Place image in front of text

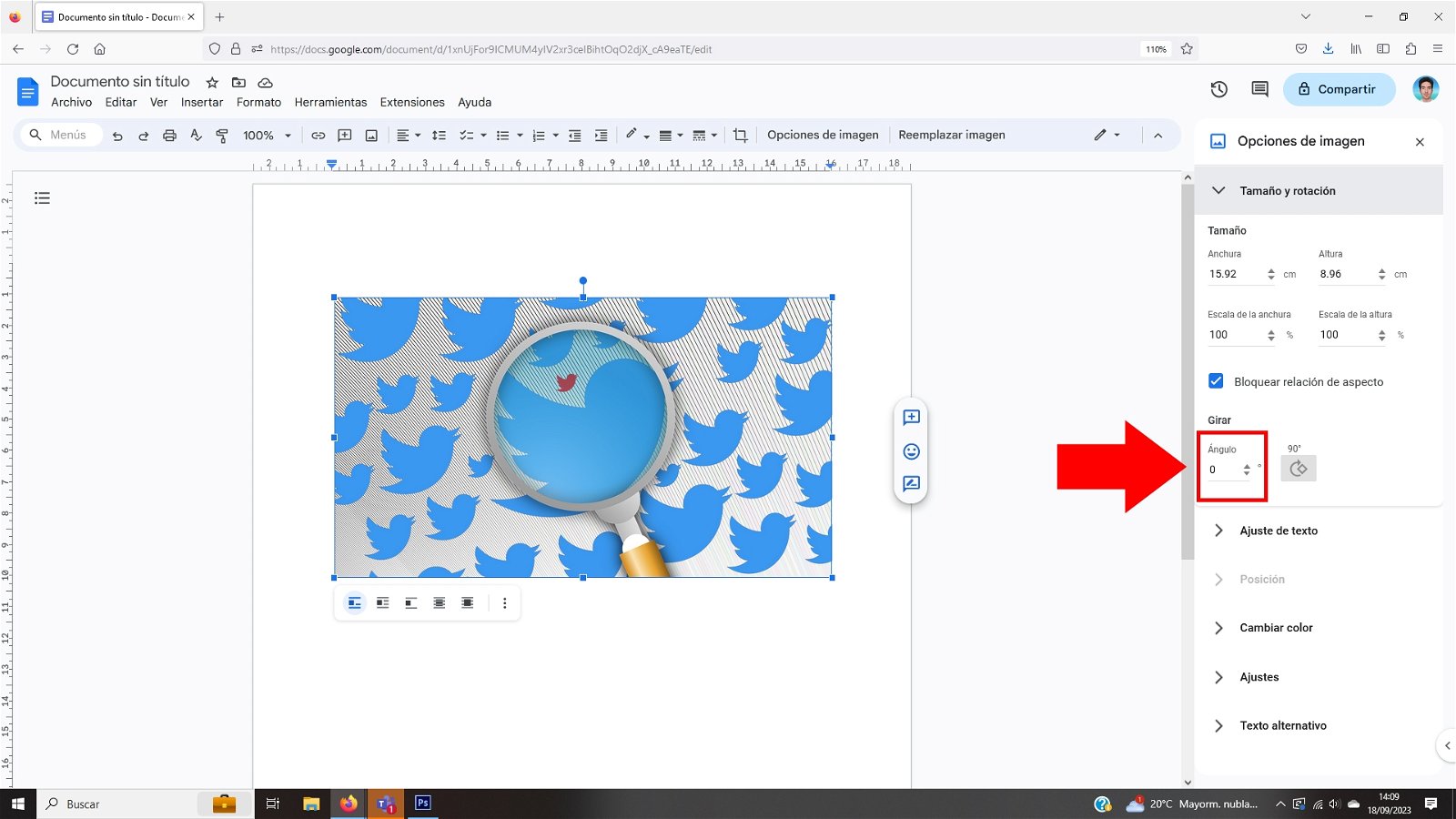point(468,603)
